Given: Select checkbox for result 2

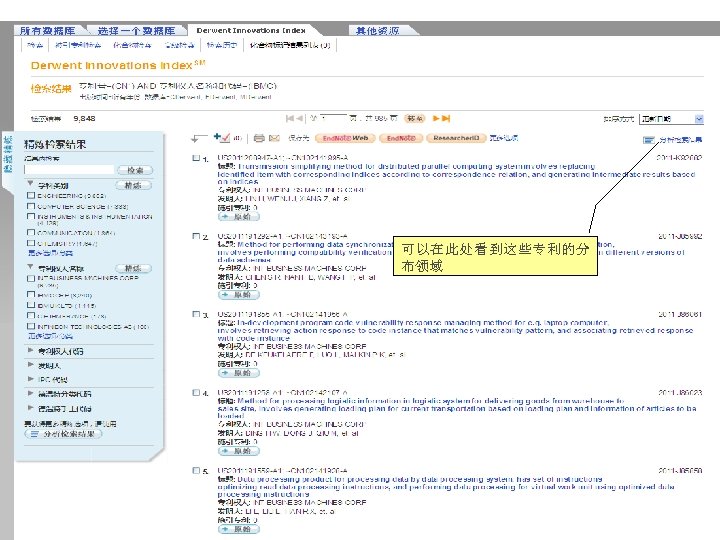Looking at the screenshot, I should coord(196,236).
